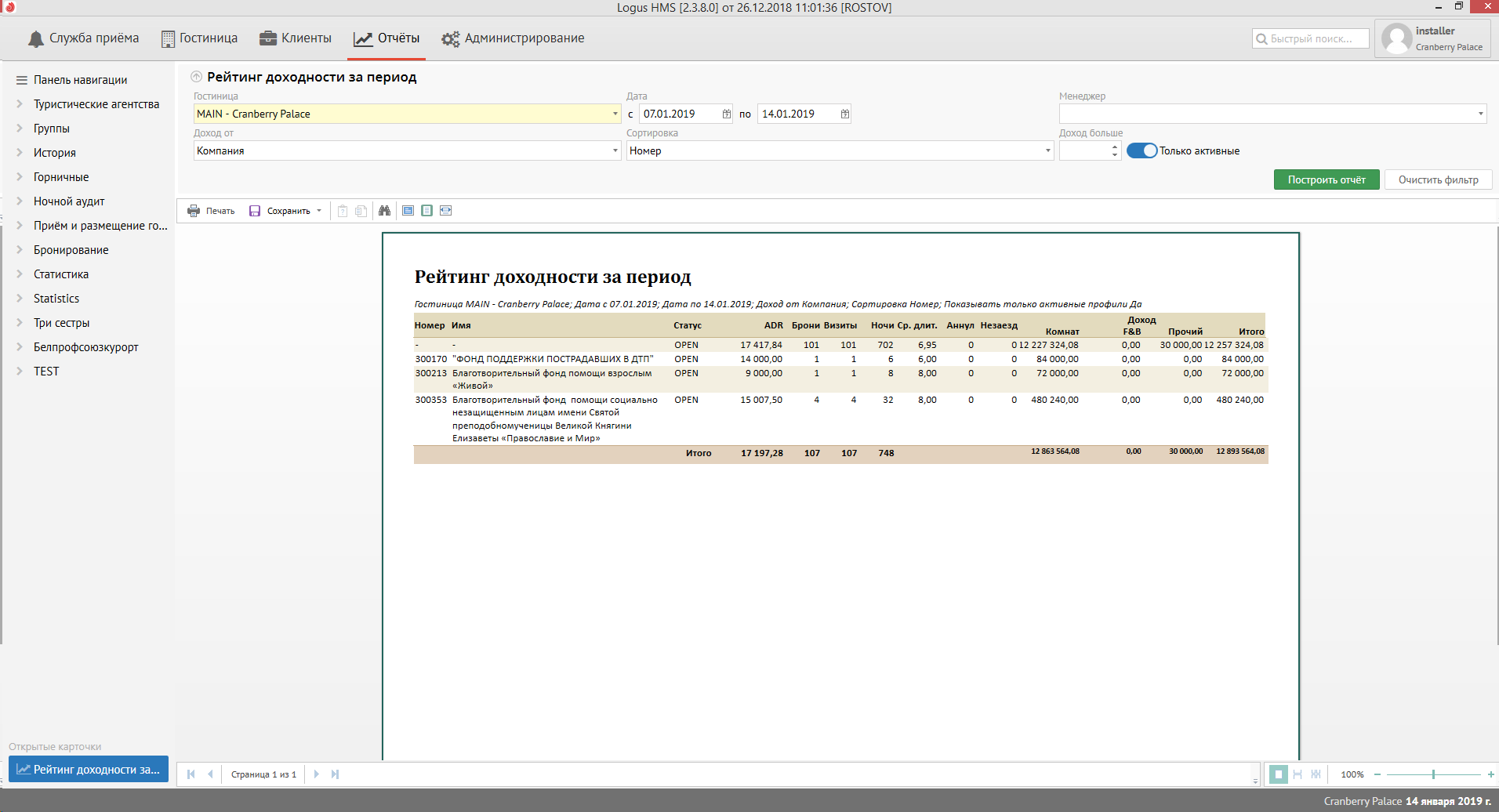Click the Save (Сохранить) floppy icon
Viewport: 1499px width, 812px height.
click(255, 211)
